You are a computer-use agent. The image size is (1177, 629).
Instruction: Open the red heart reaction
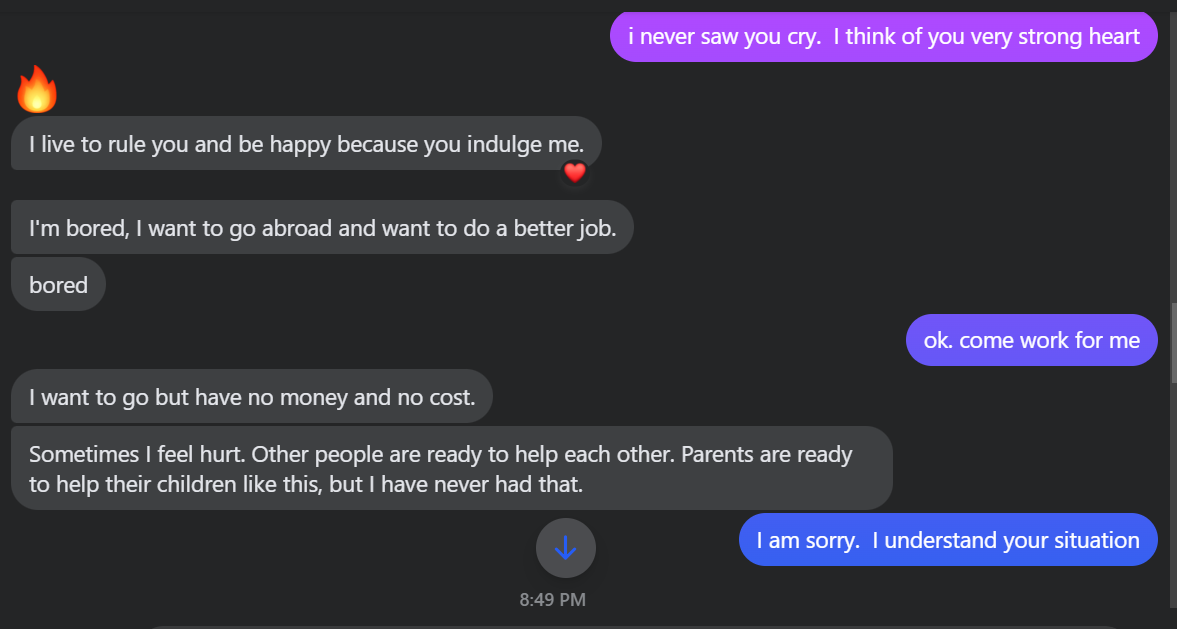(x=574, y=173)
